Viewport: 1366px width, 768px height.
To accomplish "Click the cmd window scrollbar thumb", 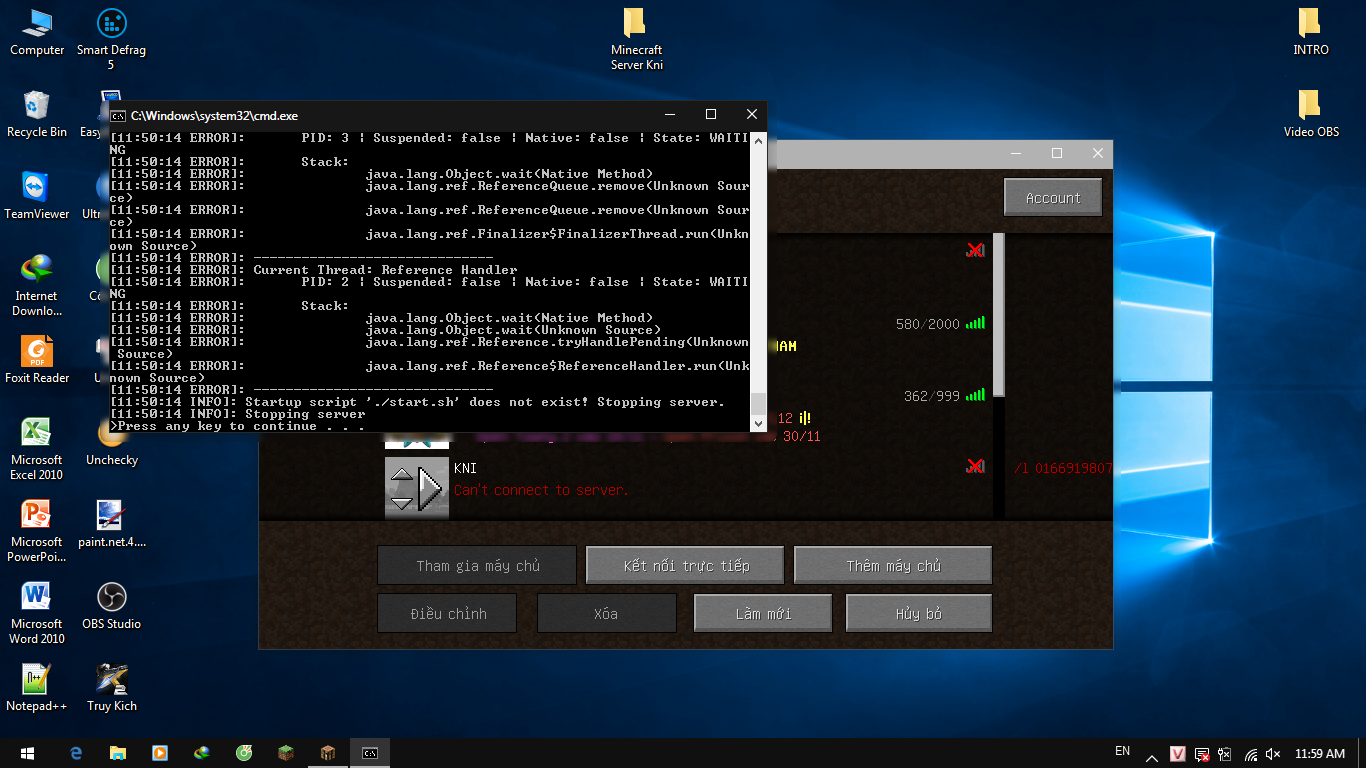I will point(757,403).
